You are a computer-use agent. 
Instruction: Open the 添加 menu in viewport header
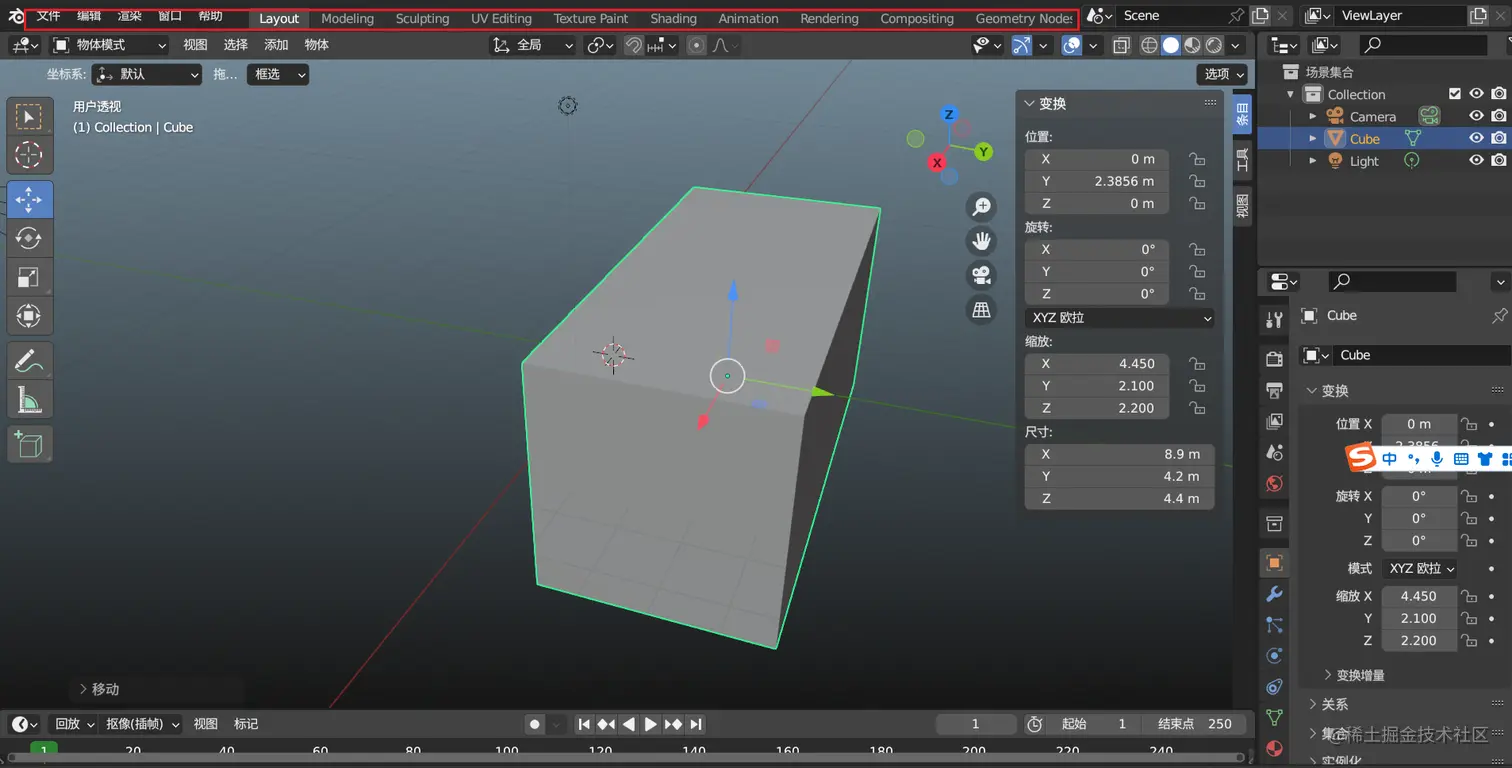[x=276, y=45]
